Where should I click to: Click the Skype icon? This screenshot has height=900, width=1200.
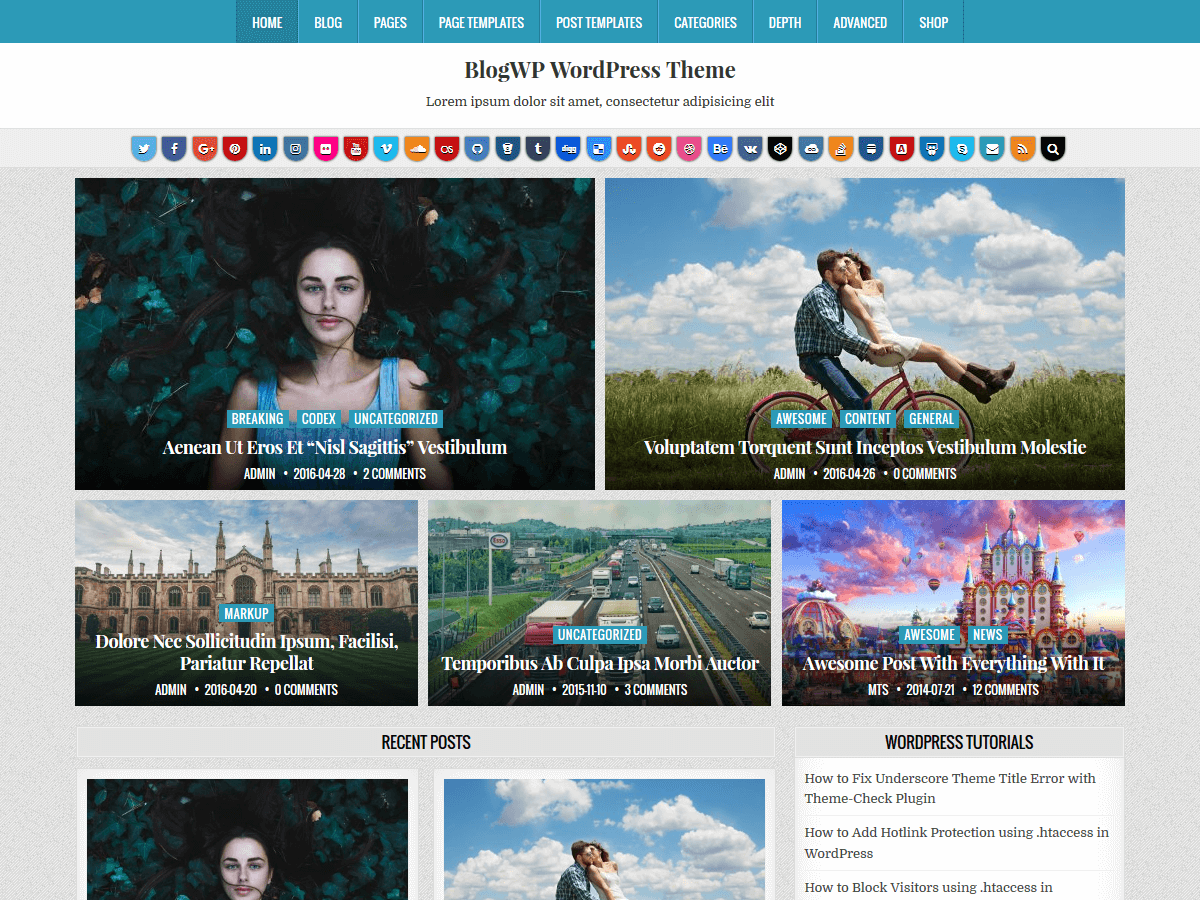(x=961, y=149)
